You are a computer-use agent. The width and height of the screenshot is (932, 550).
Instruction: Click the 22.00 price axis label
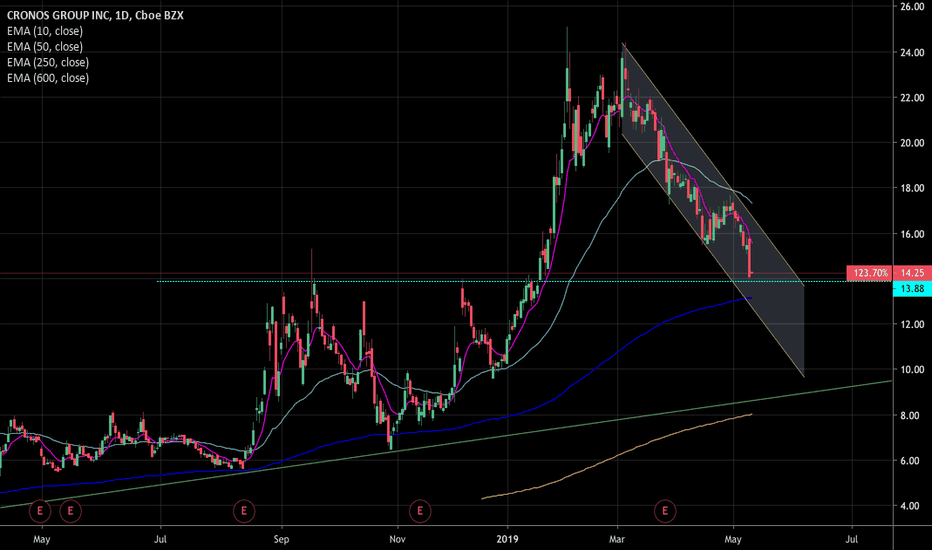coord(912,98)
